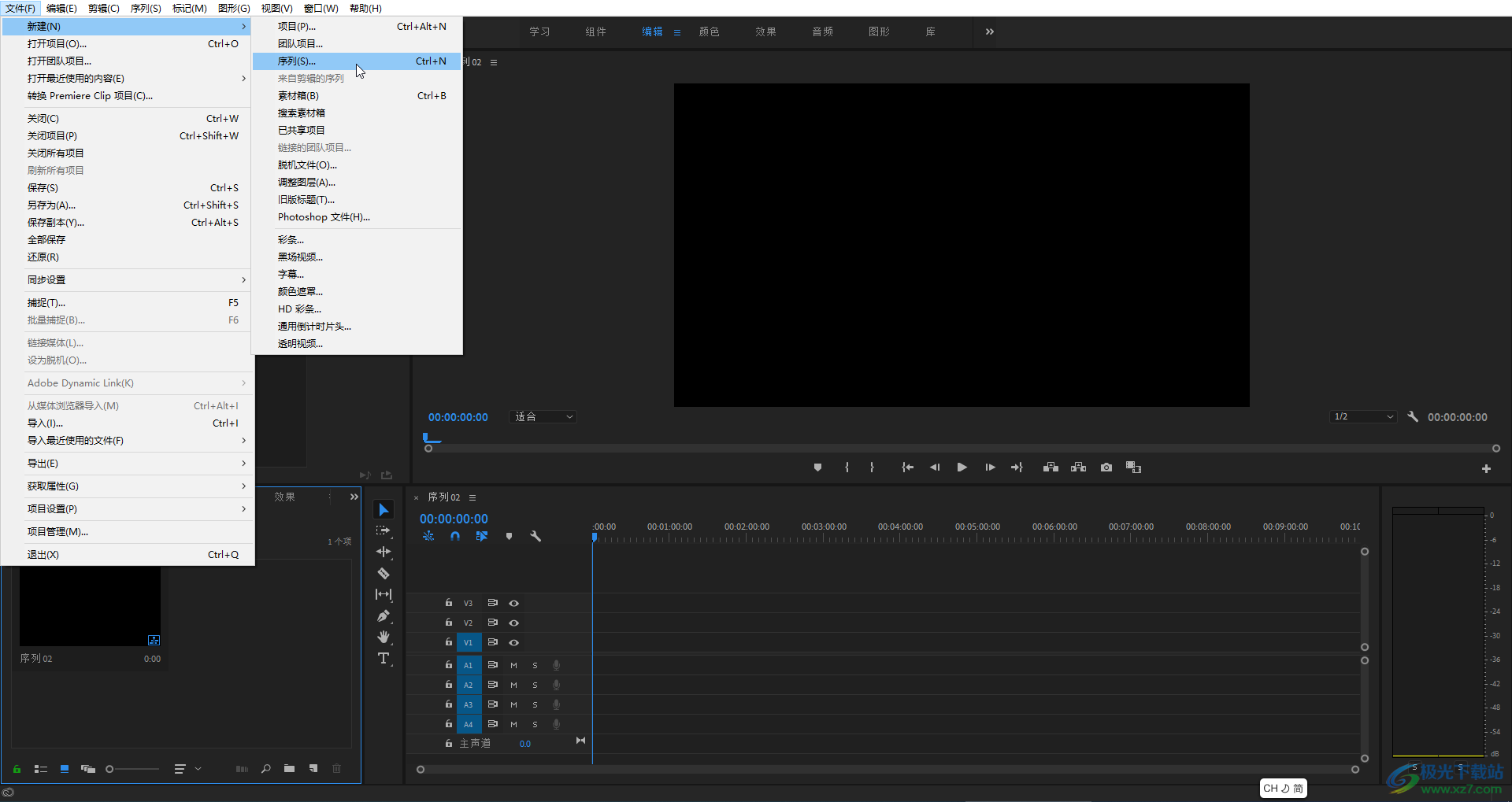Click the Extract button
This screenshot has height=802, width=1512.
point(1078,468)
